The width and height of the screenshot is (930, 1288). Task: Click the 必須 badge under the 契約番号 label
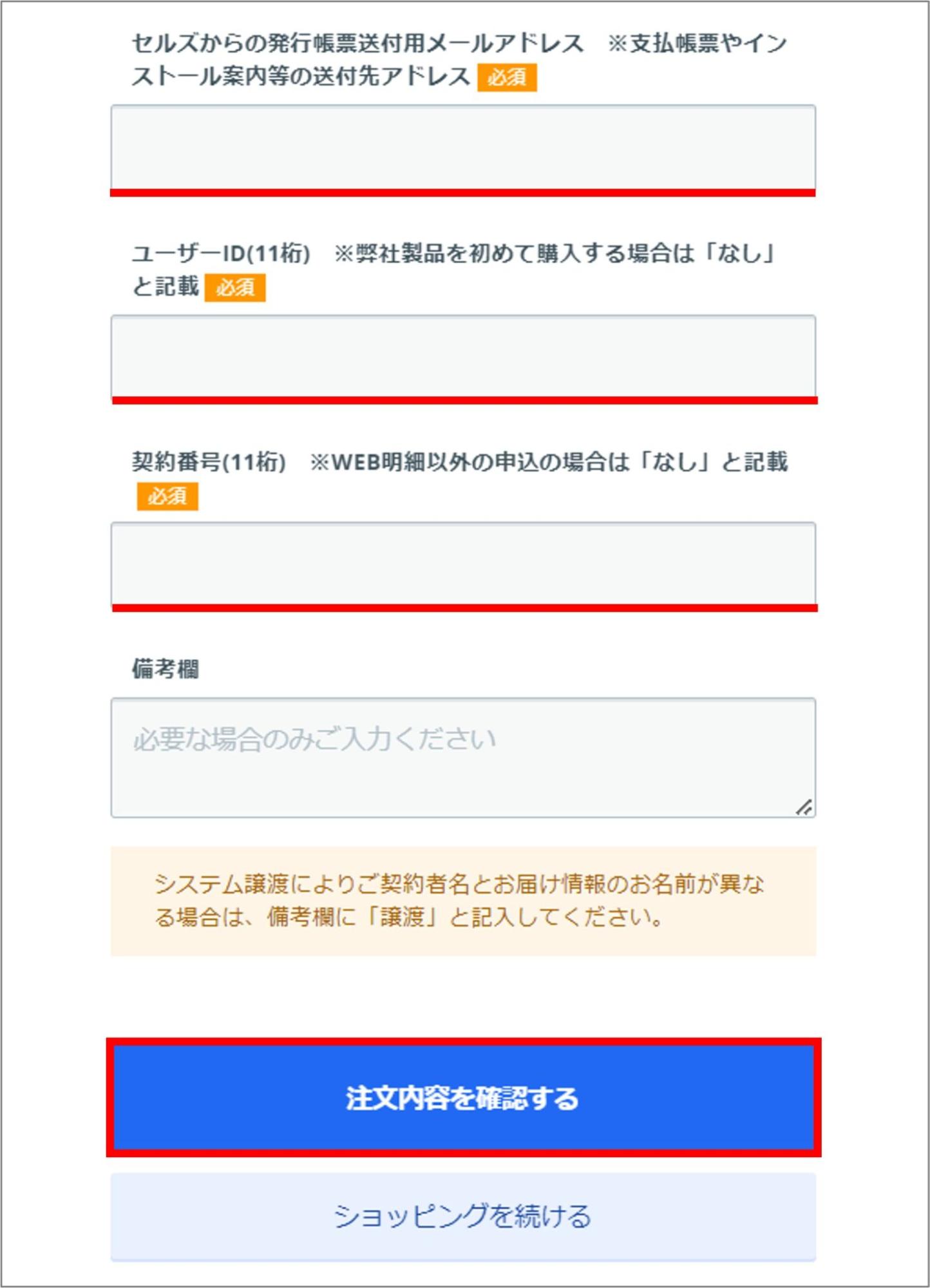tap(167, 496)
